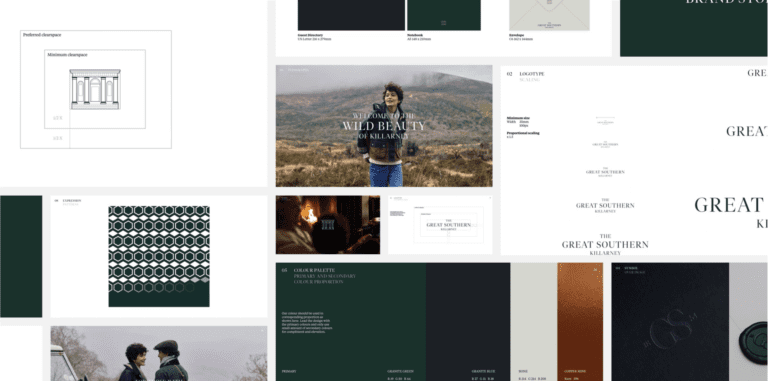Pick the Copper Shine colour swatch
This screenshot has width=768, height=381.
tap(580, 322)
